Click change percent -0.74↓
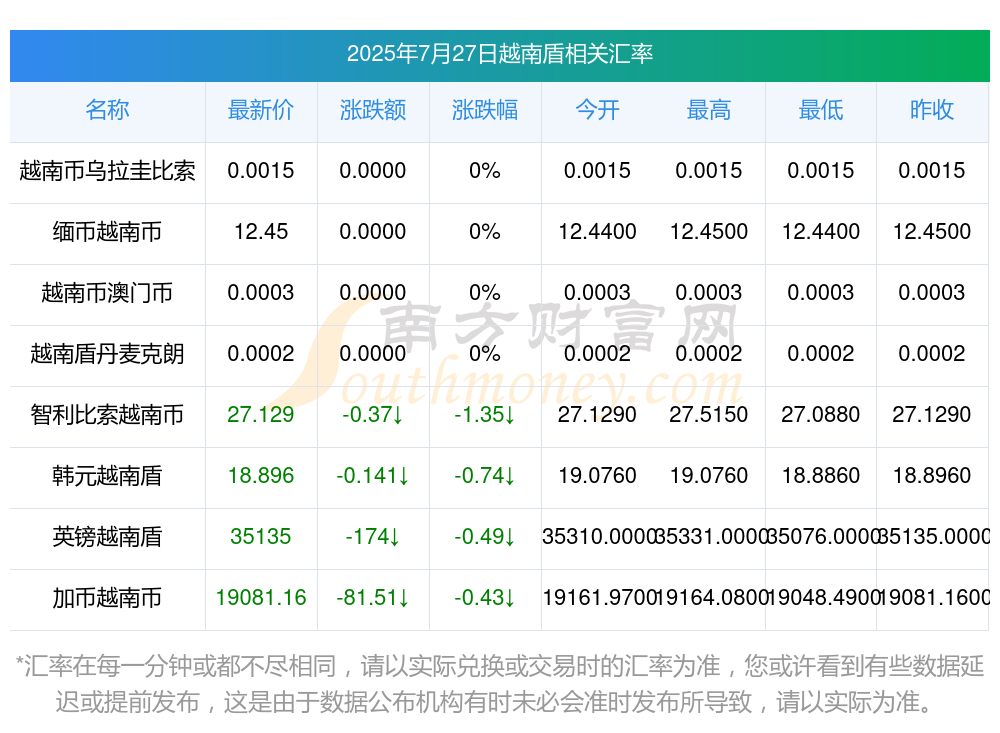This screenshot has width=1000, height=733. [485, 476]
